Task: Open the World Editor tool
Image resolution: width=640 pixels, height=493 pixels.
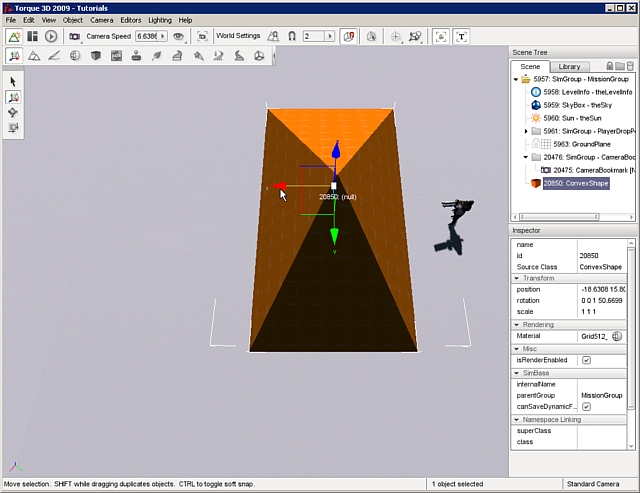Action: (x=14, y=36)
